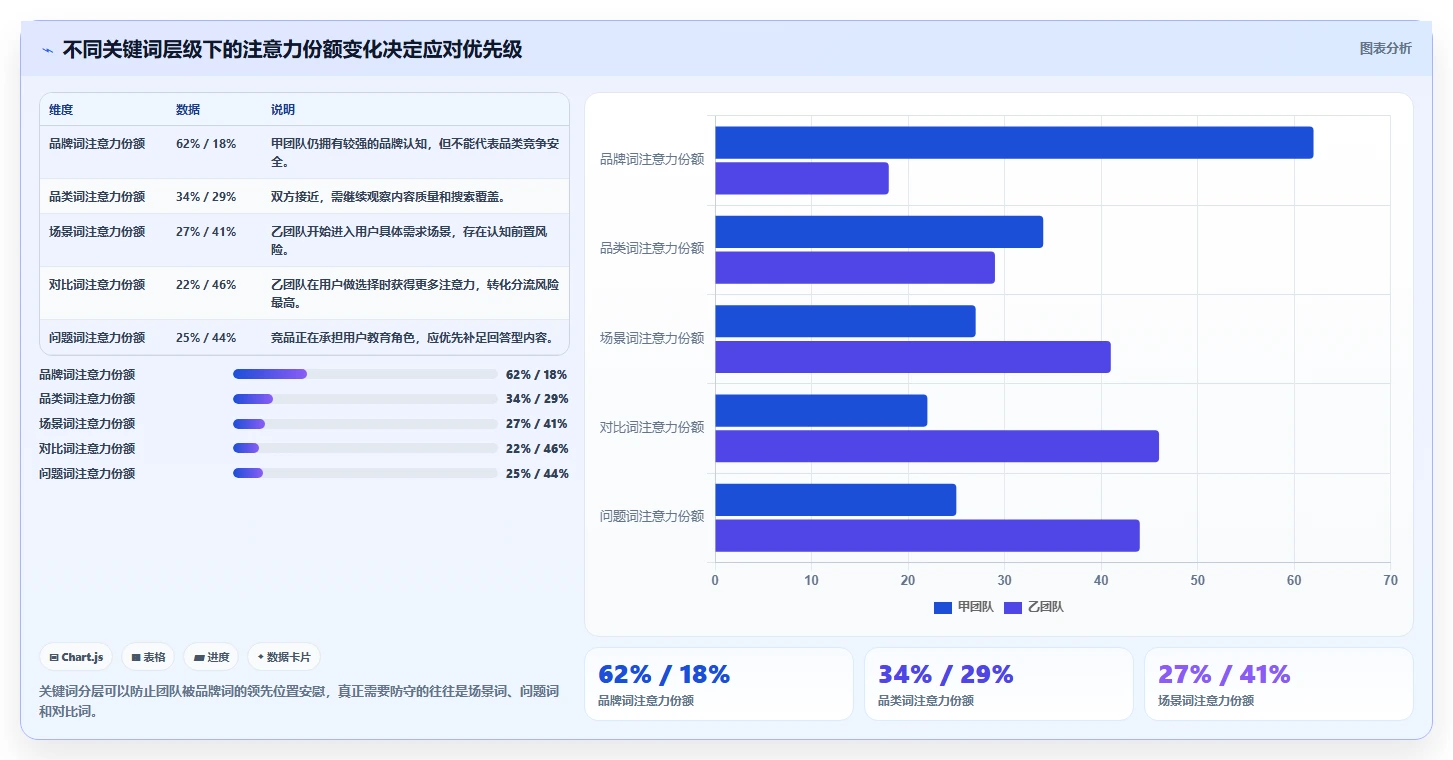Click the chart axis label 场景词注意力份额
The height and width of the screenshot is (760, 1453).
(652, 338)
